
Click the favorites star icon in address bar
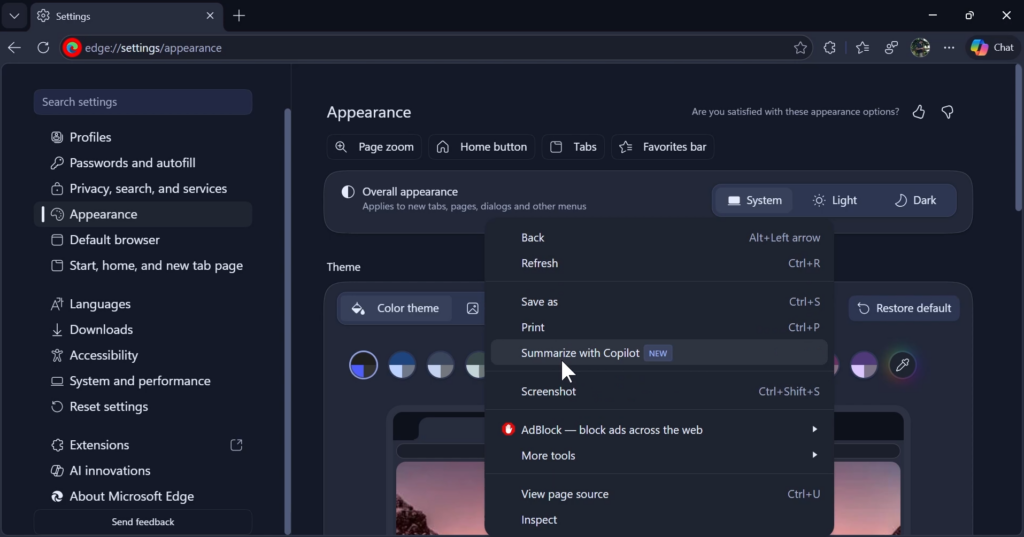click(x=800, y=48)
